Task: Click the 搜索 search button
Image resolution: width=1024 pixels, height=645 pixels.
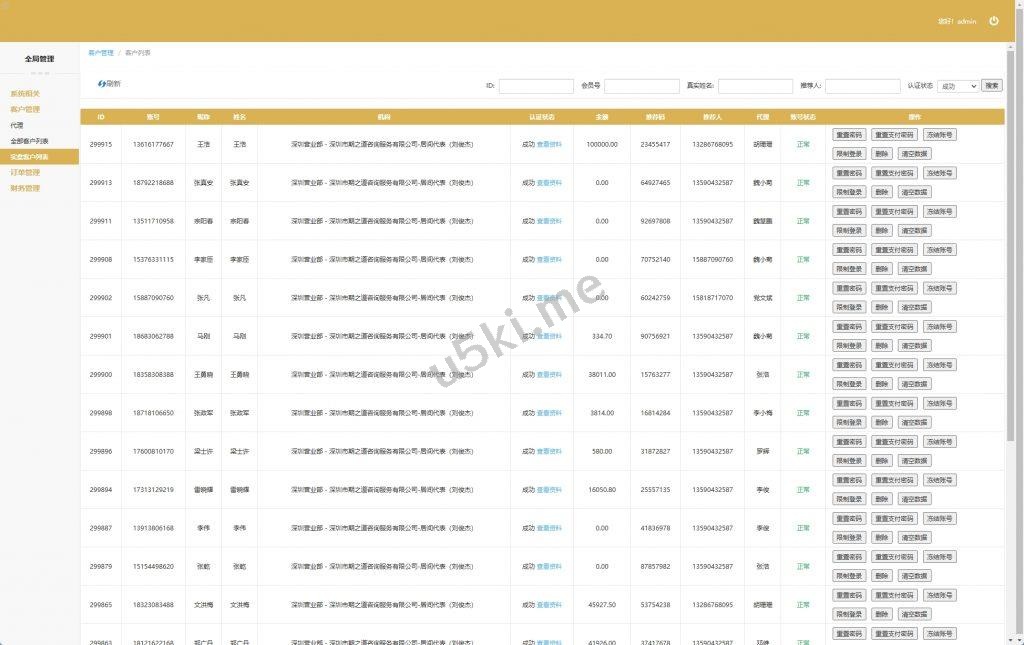Action: (991, 86)
